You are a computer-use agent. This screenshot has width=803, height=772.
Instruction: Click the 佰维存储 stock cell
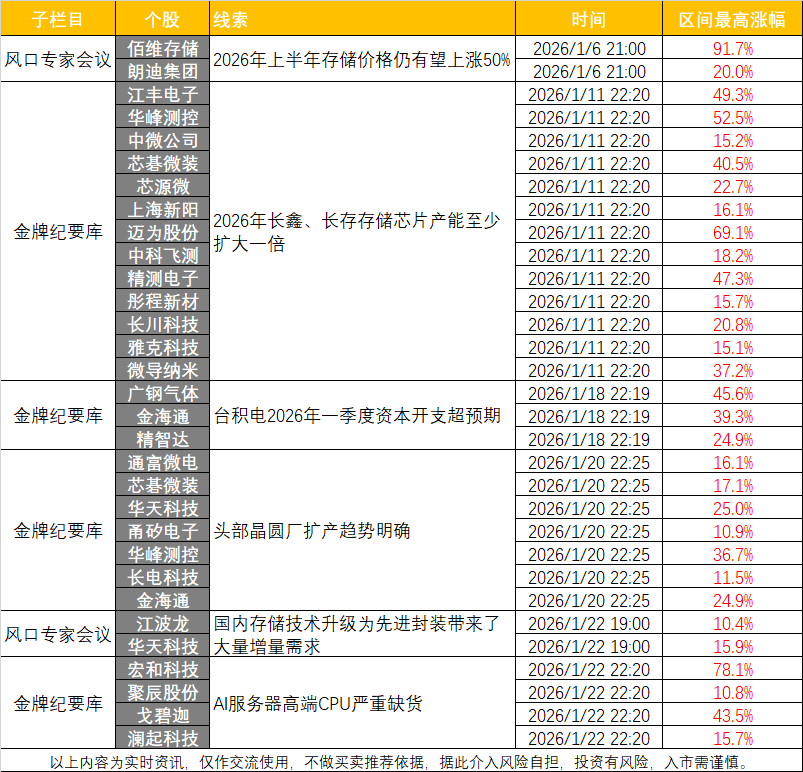pyautogui.click(x=163, y=48)
